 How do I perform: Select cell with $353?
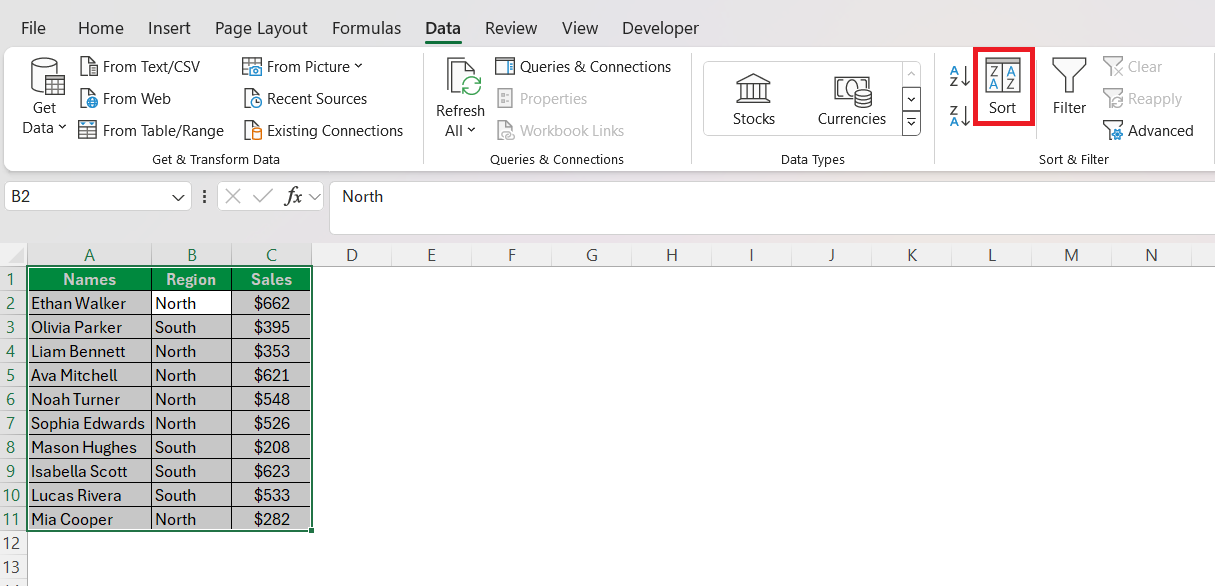(x=271, y=351)
